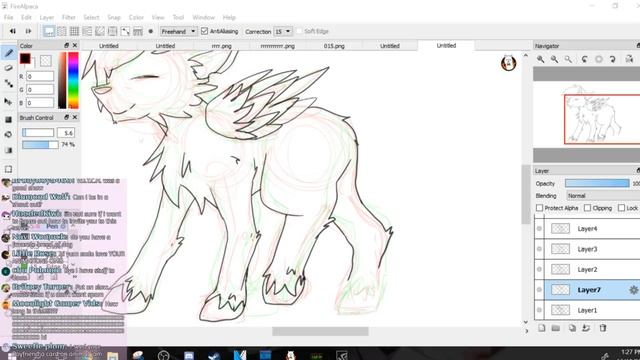Close the Color panel
The width and height of the screenshot is (640, 360).
tap(75, 45)
